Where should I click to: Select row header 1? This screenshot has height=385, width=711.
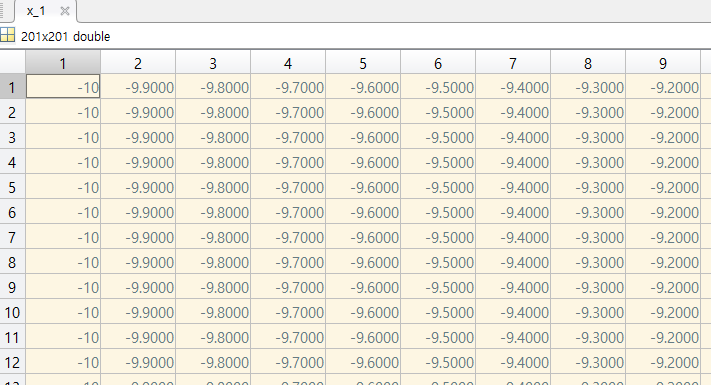(x=13, y=87)
